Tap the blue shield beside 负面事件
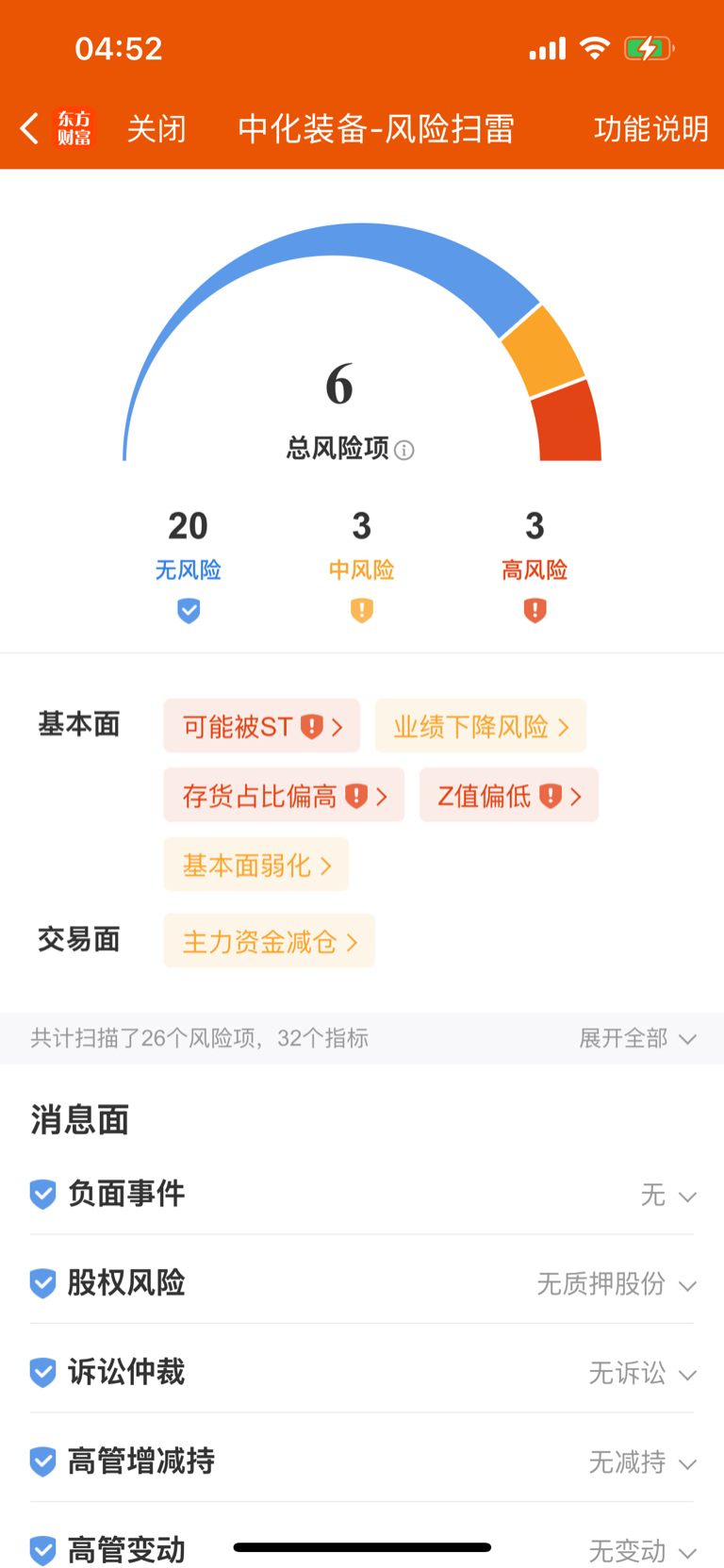Image resolution: width=724 pixels, height=1568 pixels. click(42, 1195)
